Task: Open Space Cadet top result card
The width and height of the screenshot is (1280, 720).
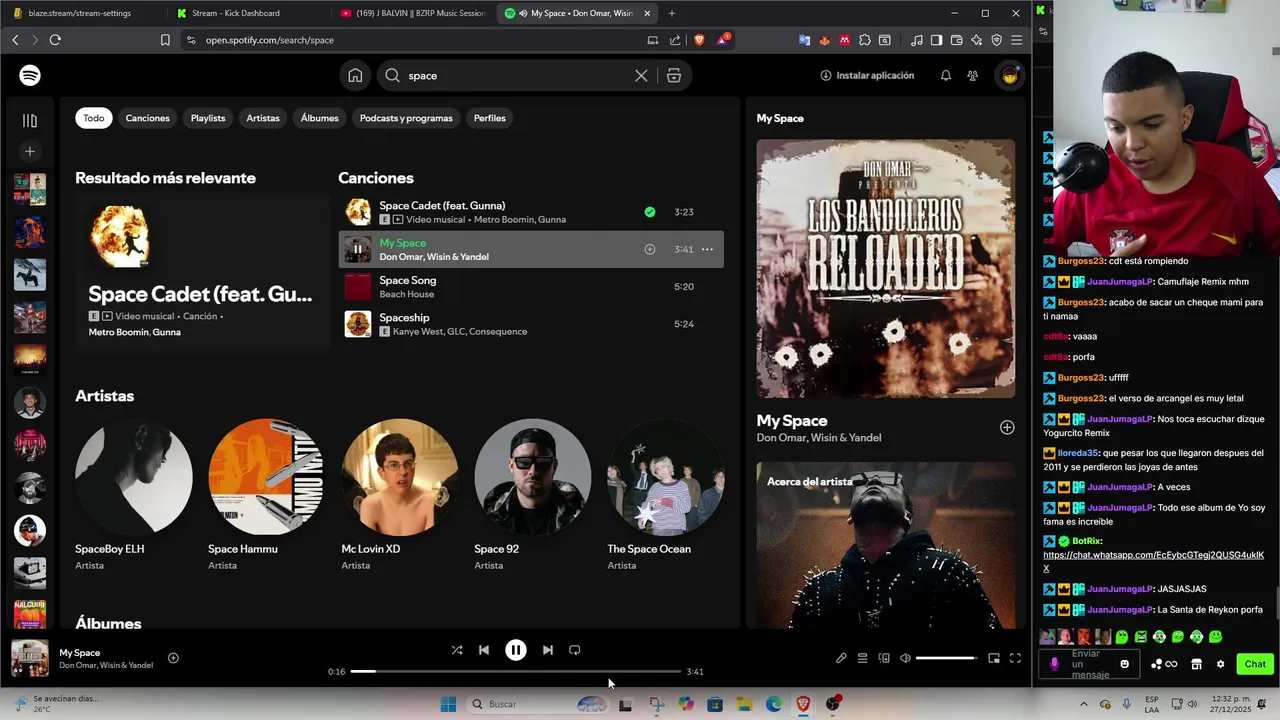Action: coord(201,272)
